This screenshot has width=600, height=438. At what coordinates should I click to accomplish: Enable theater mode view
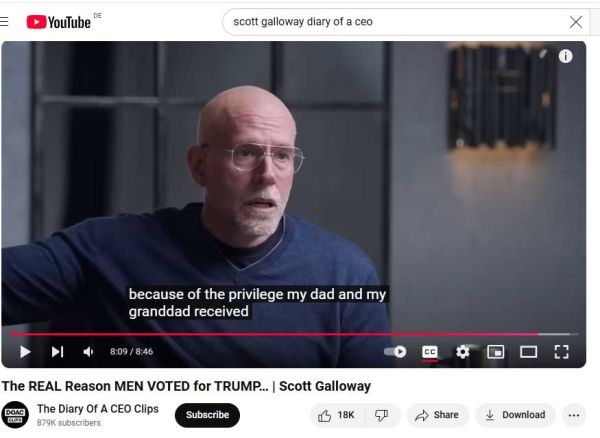tap(528, 352)
